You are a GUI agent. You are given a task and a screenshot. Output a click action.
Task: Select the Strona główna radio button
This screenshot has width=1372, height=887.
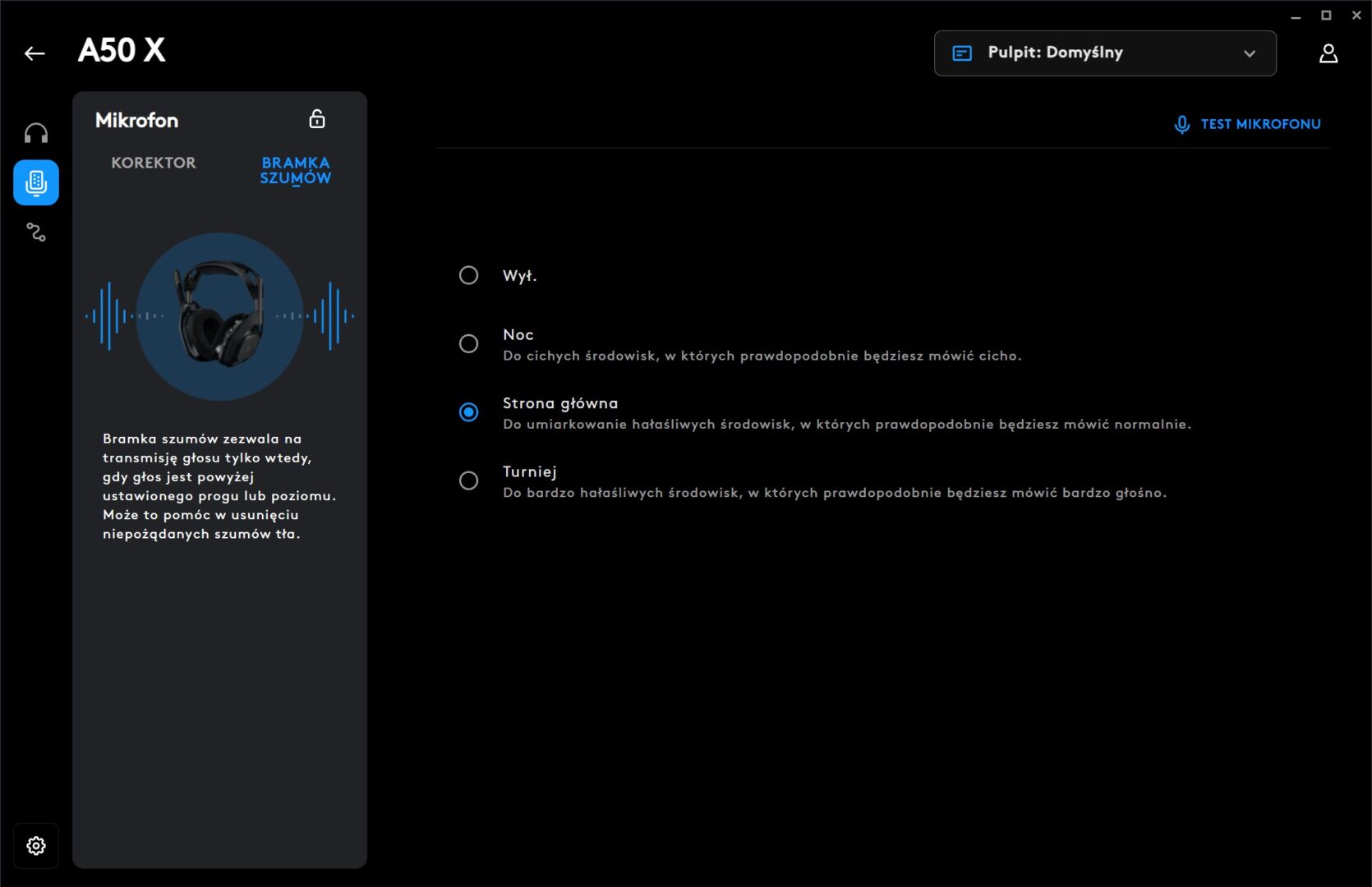pyautogui.click(x=468, y=411)
